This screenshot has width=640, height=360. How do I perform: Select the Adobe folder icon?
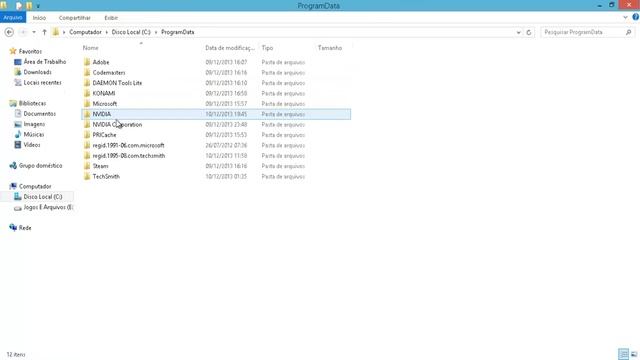[87, 62]
